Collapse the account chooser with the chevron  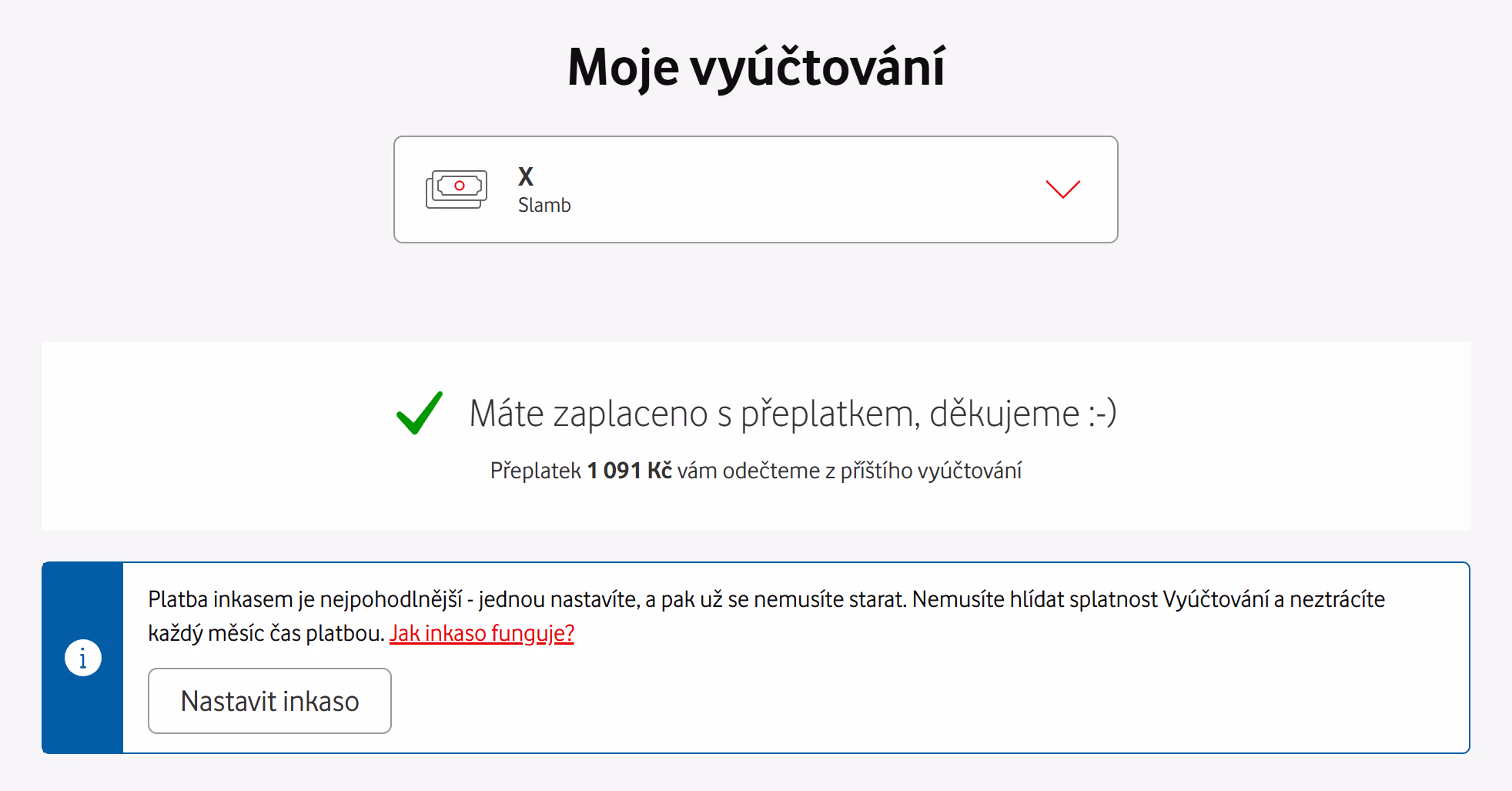[x=1063, y=189]
